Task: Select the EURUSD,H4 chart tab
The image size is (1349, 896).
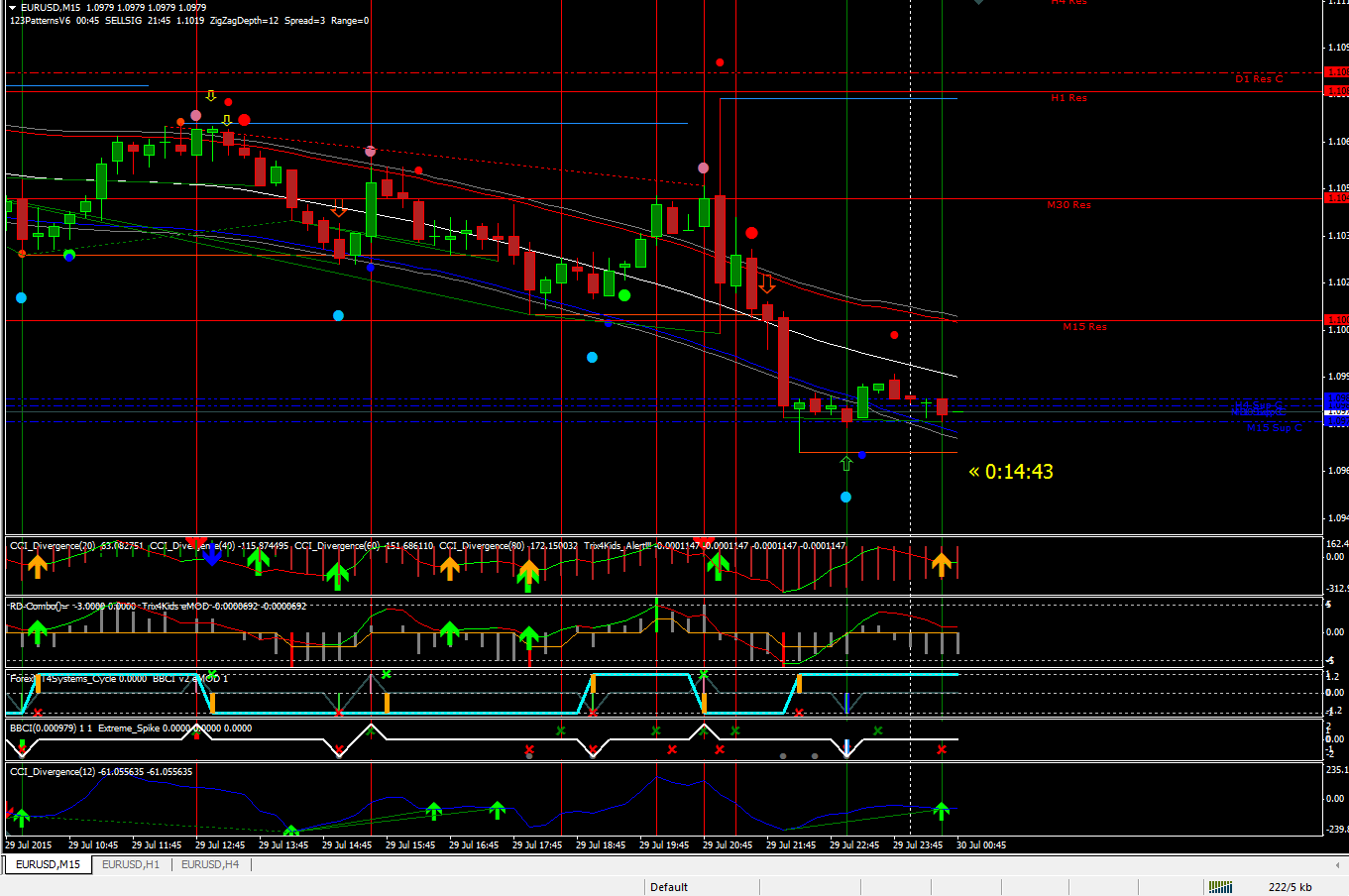Action: (210, 864)
